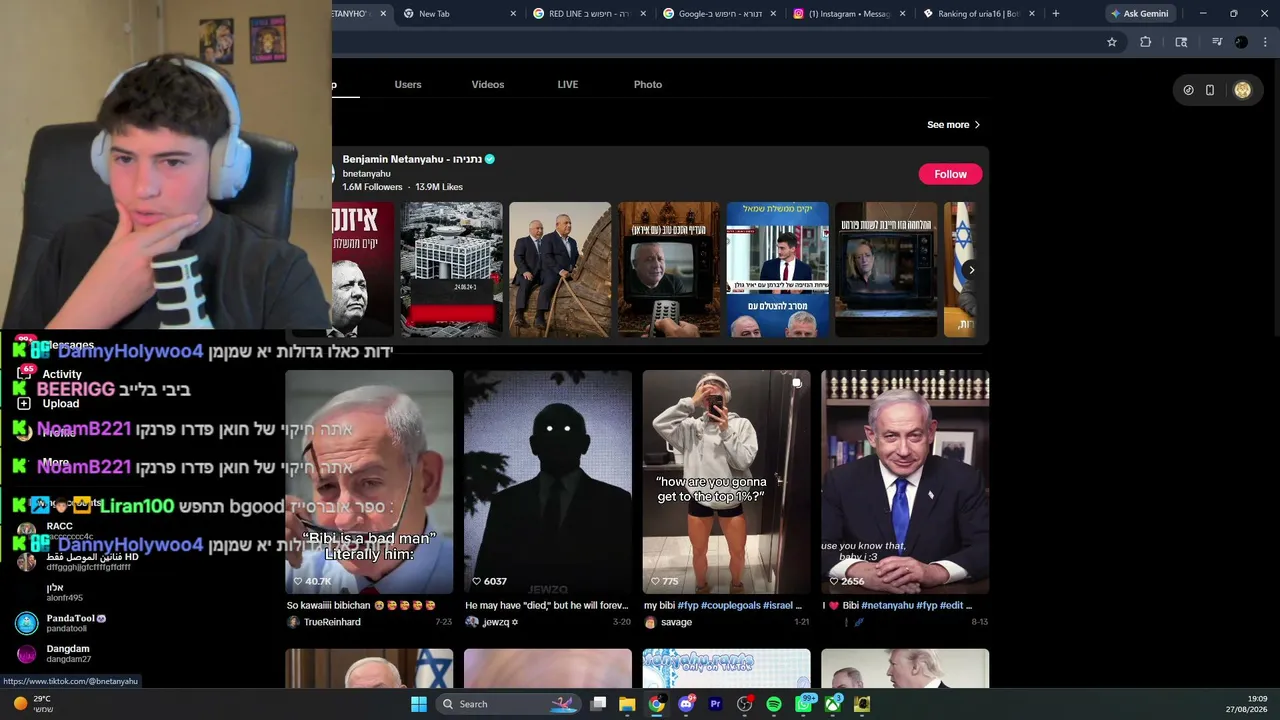This screenshot has width=1280, height=720.
Task: Open Upload in TikTok sidebar
Action: (60, 404)
